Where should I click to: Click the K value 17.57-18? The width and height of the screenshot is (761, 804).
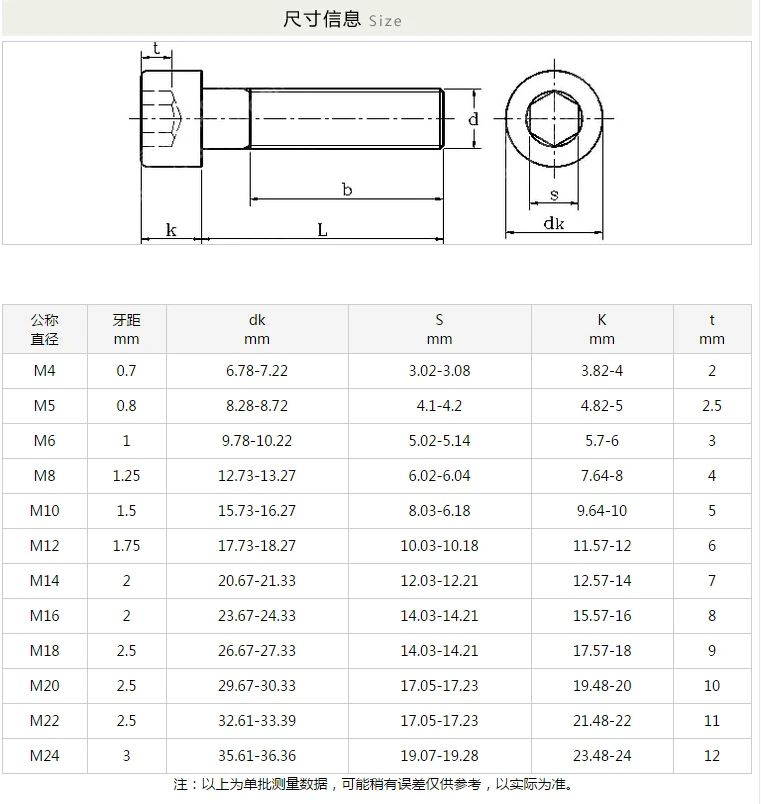pos(602,651)
